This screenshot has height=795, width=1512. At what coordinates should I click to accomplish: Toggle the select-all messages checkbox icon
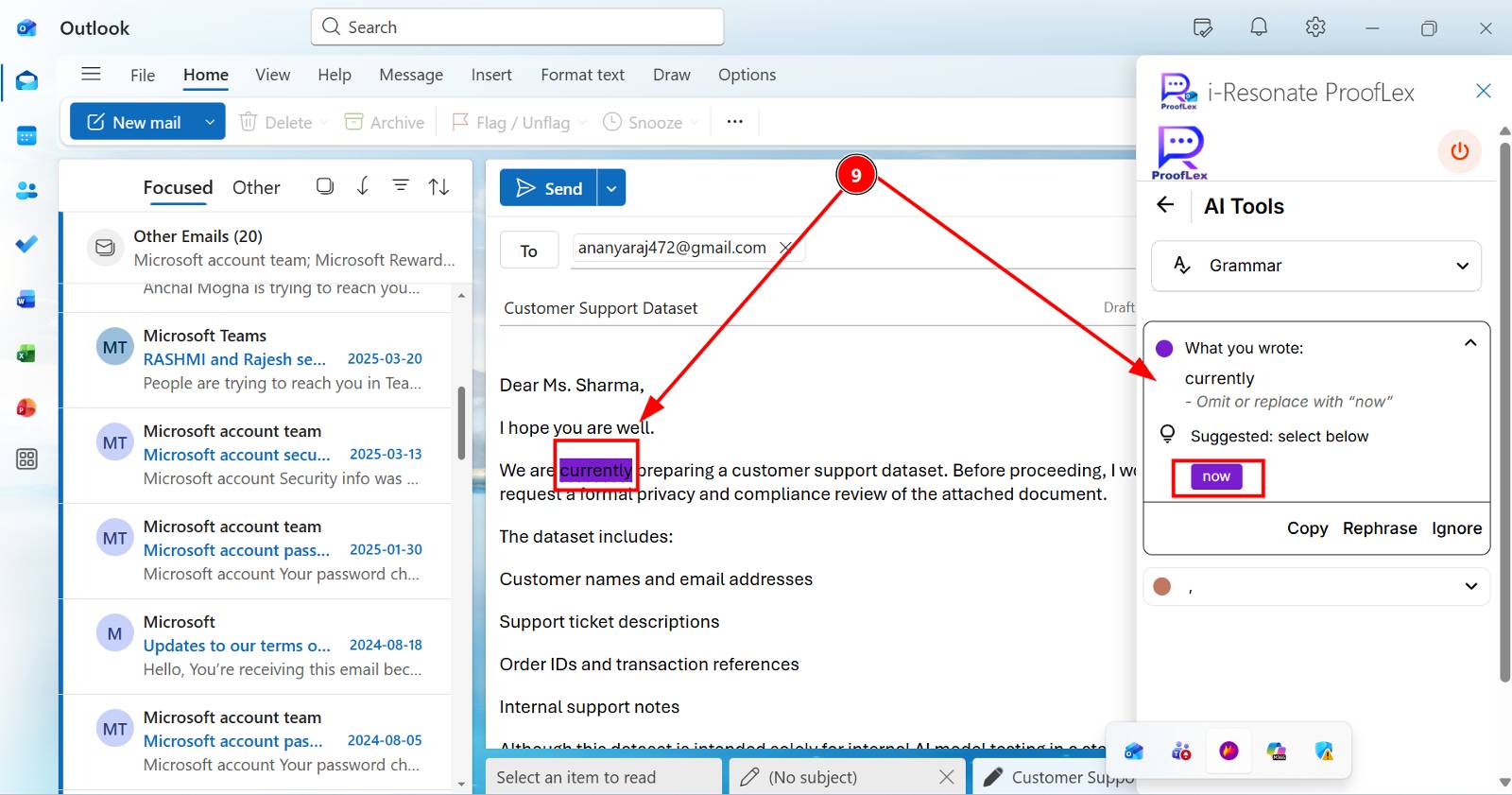325,186
